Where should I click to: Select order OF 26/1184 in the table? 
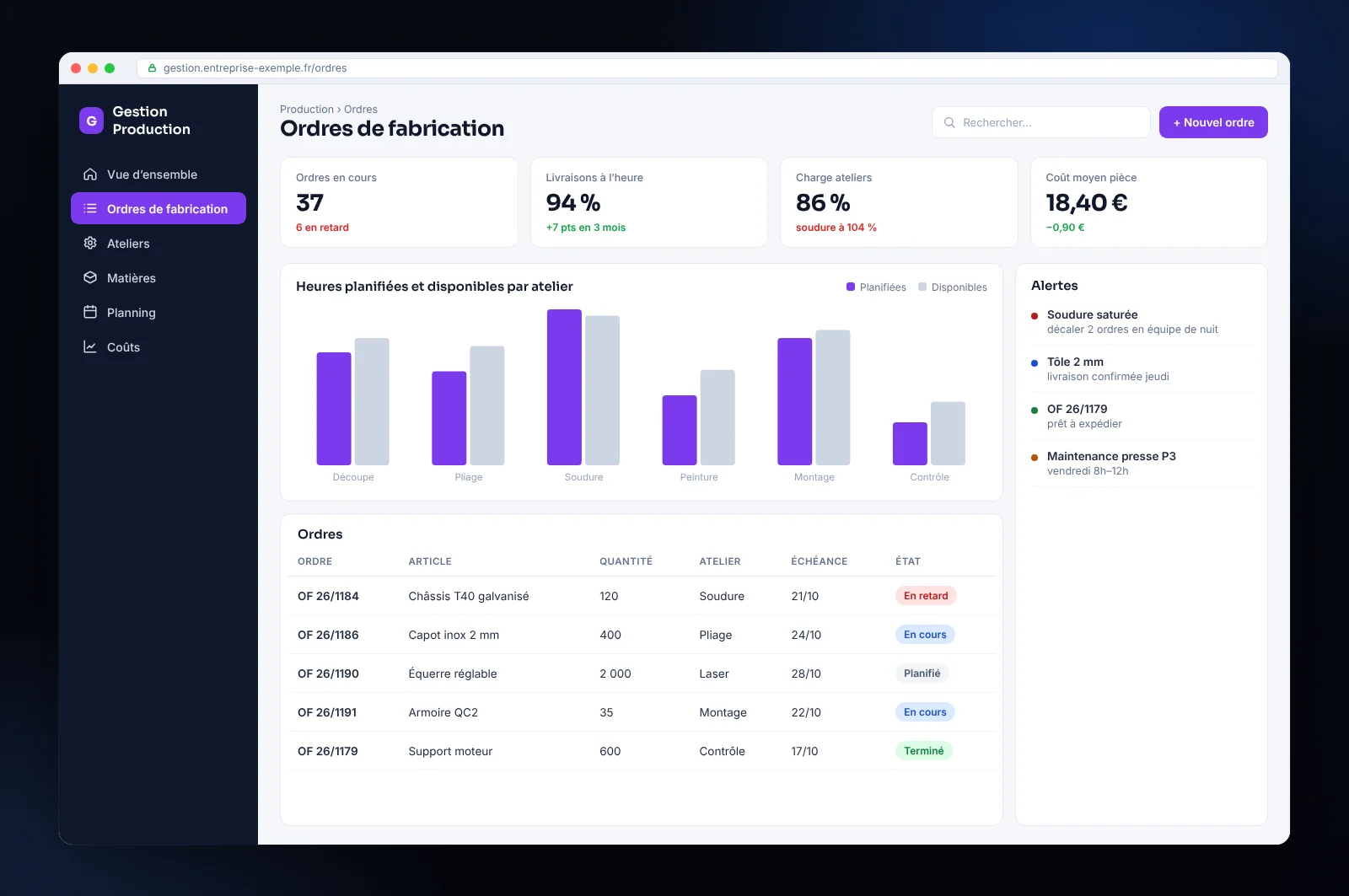641,596
